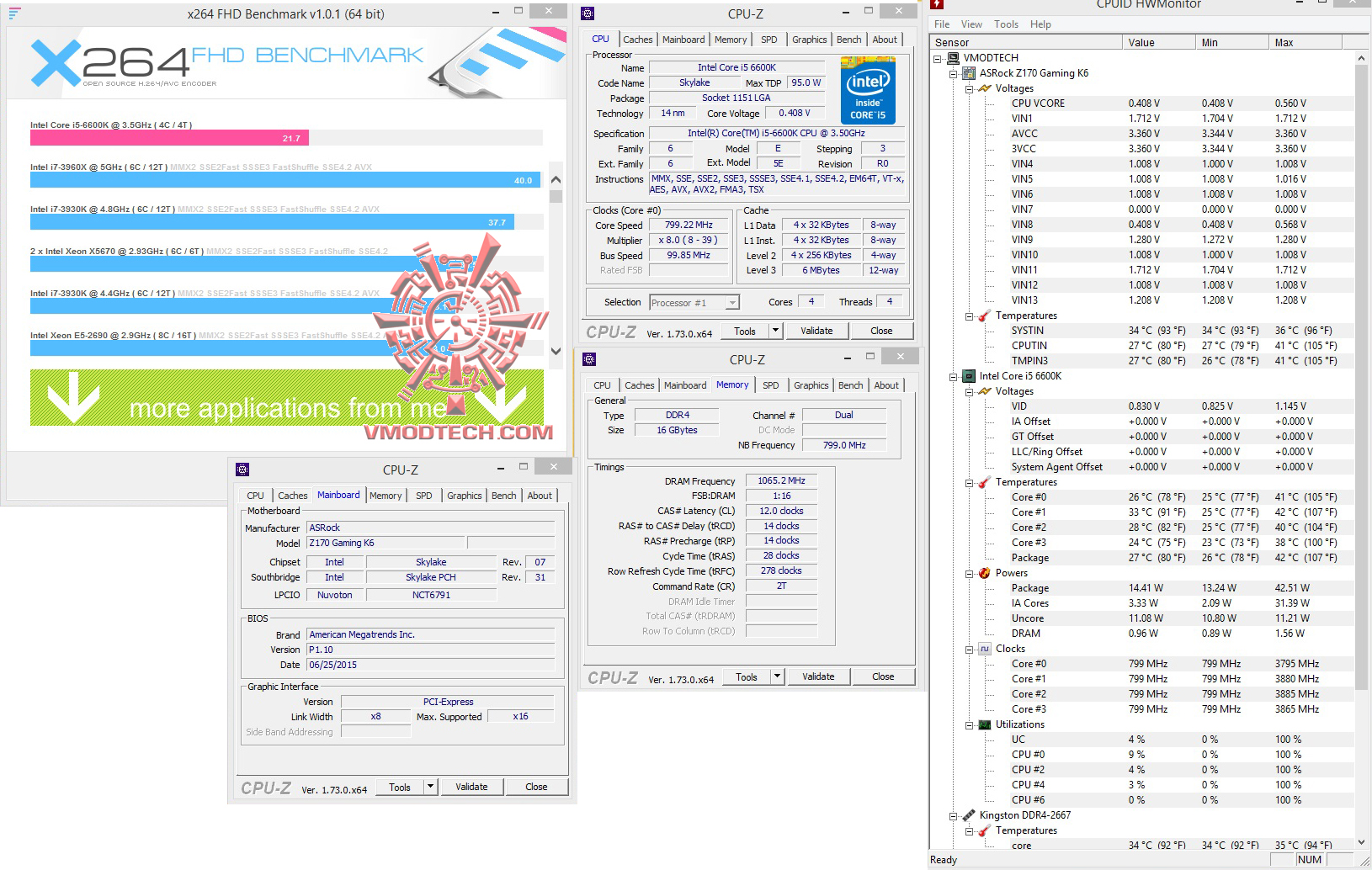1372x870 pixels.
Task: Click the memory icon beside Kingston DDR4-2667
Action: point(969,815)
